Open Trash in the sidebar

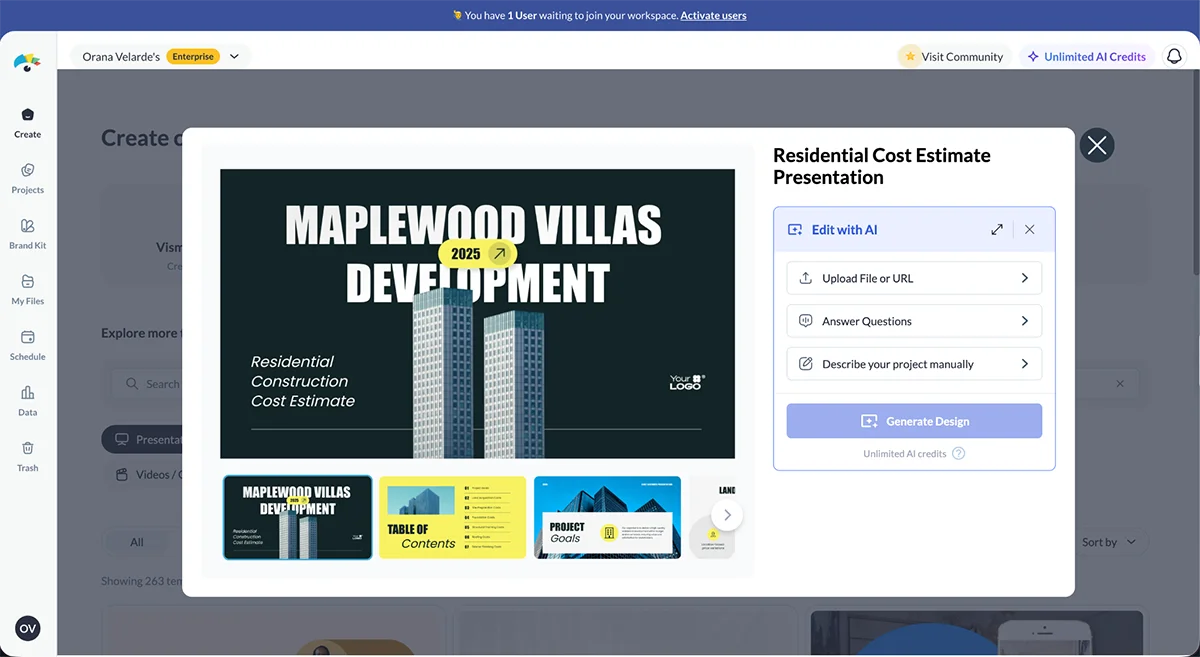pos(27,457)
